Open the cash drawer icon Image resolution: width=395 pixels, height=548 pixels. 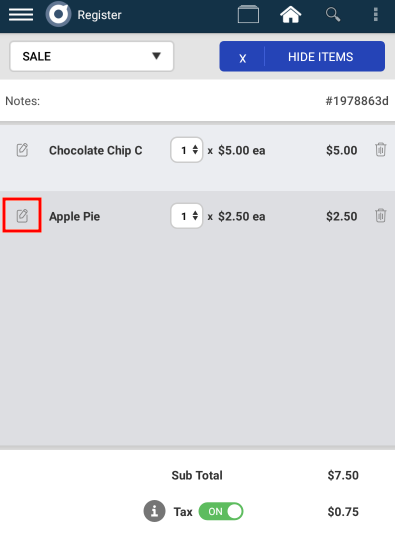click(248, 14)
